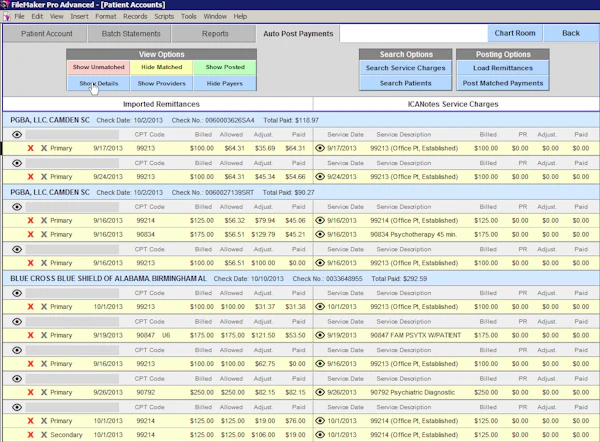
Task: Click Total Paid: $118.97 text
Action: pos(291,120)
